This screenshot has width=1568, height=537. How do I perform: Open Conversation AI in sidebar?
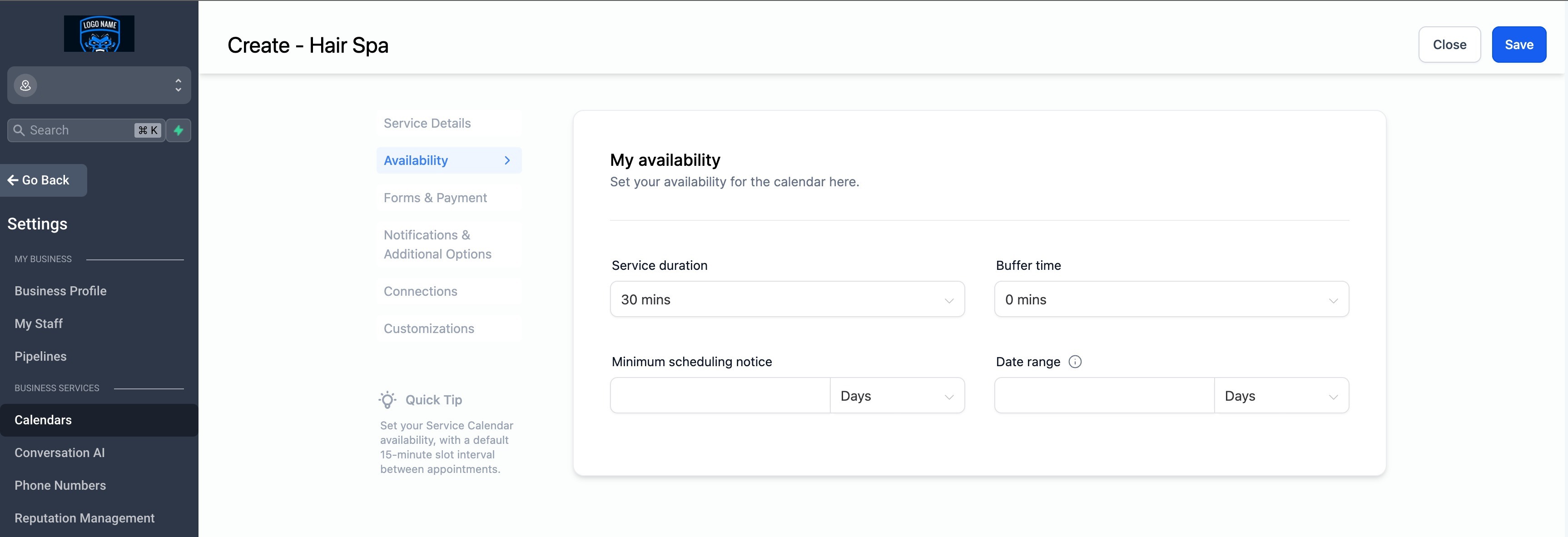pos(60,453)
